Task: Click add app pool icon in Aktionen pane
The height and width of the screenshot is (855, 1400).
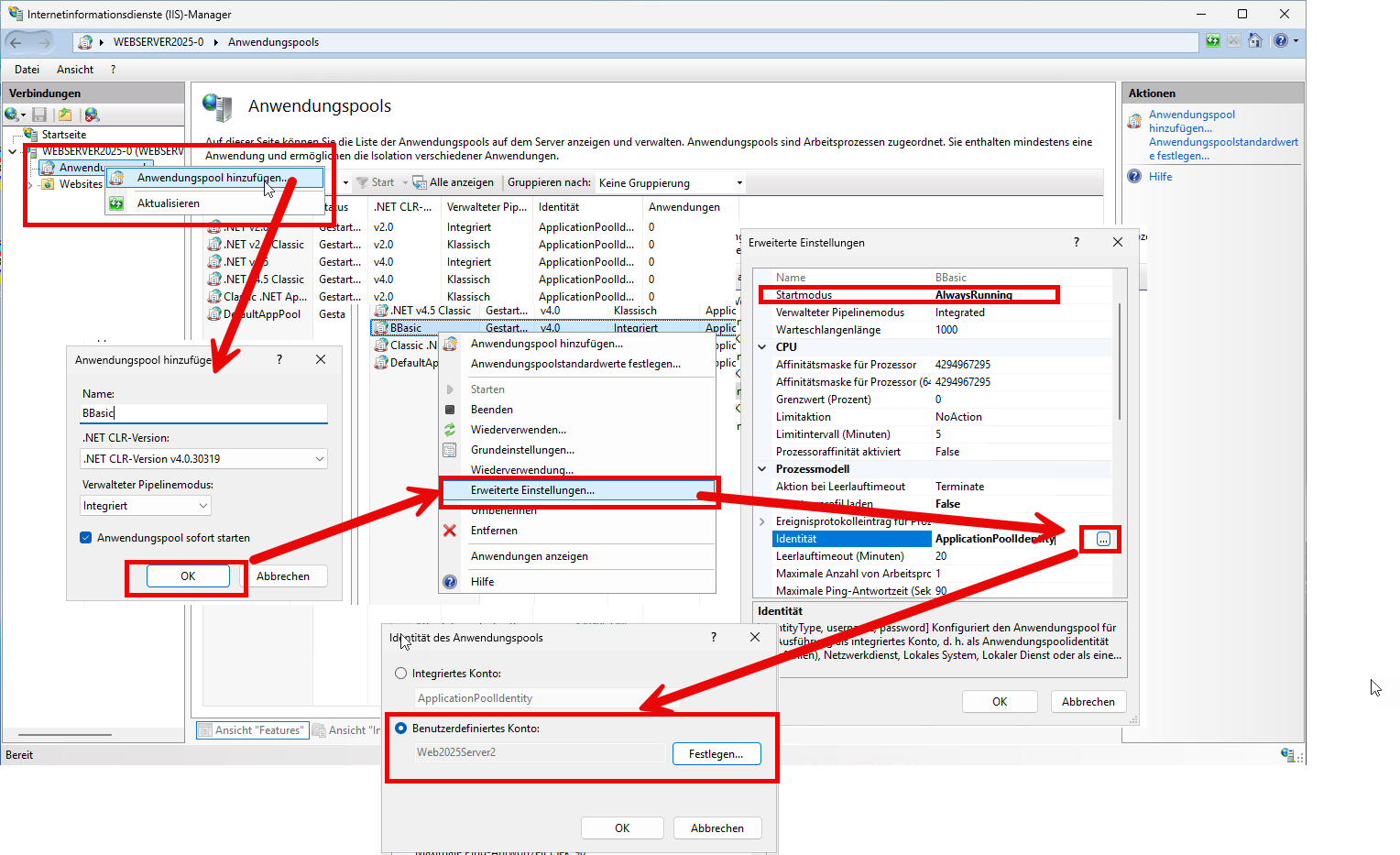Action: (x=1134, y=121)
